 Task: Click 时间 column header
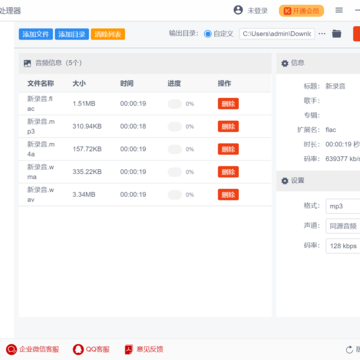[127, 83]
